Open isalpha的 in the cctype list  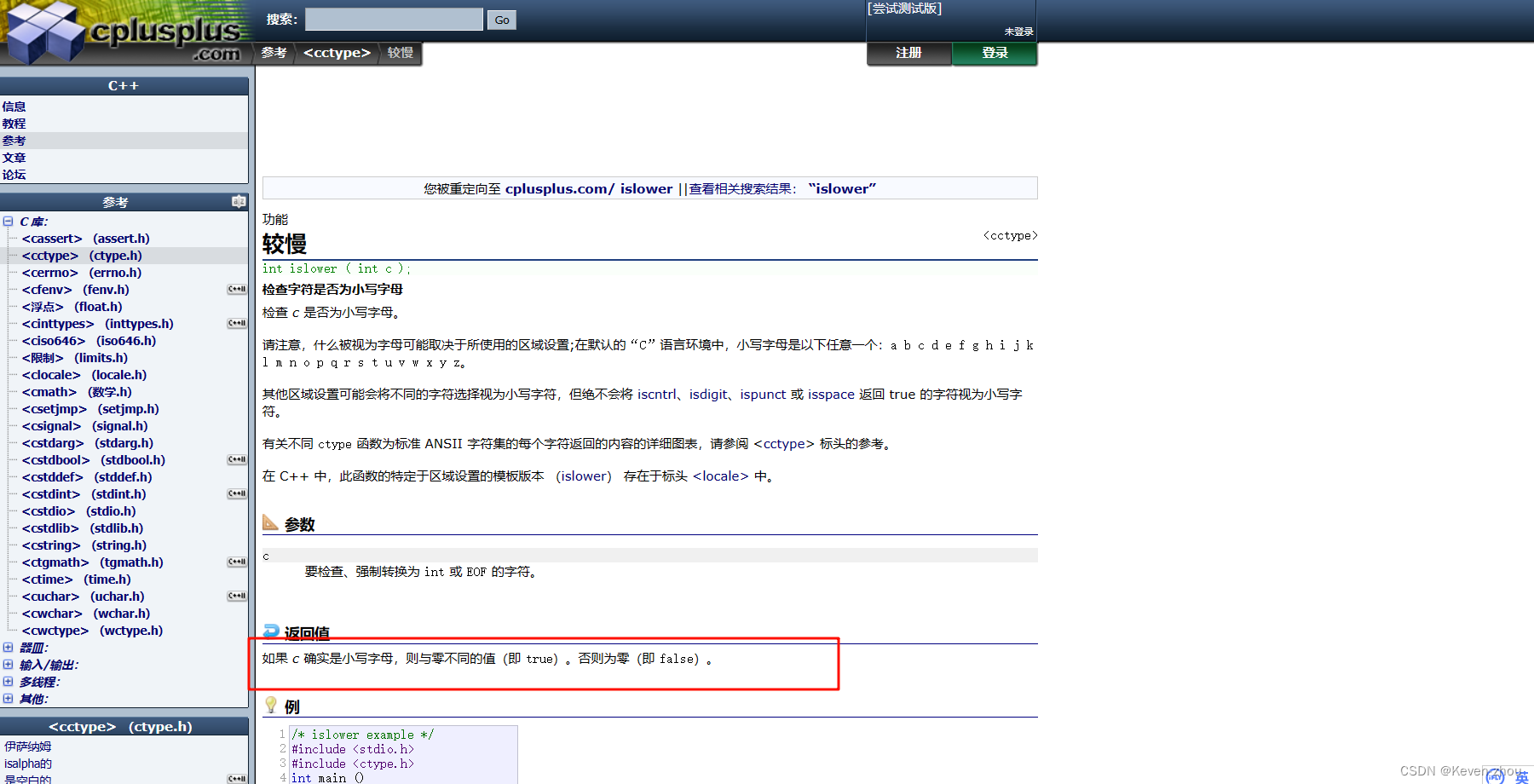[x=28, y=764]
